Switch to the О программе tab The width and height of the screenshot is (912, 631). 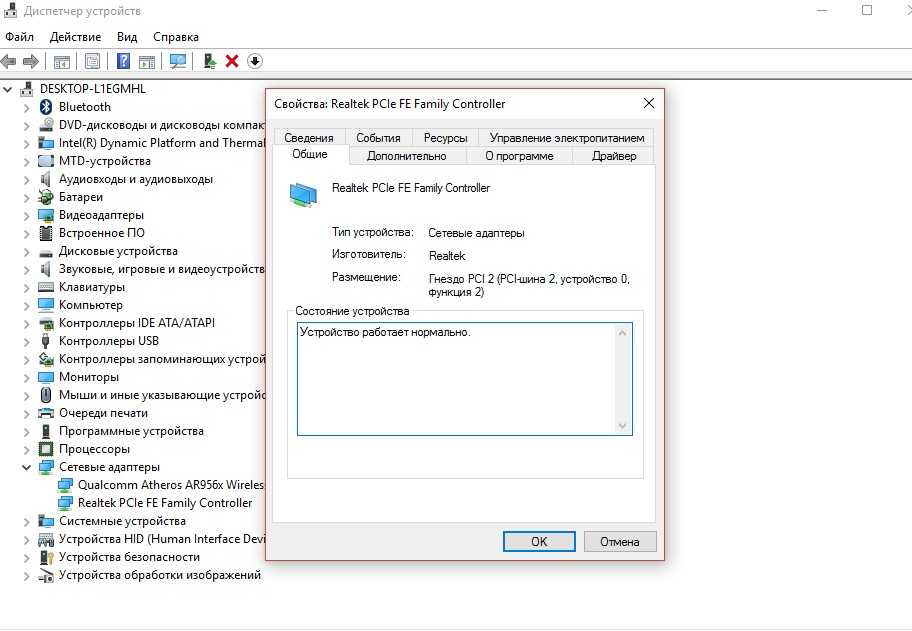[519, 156]
